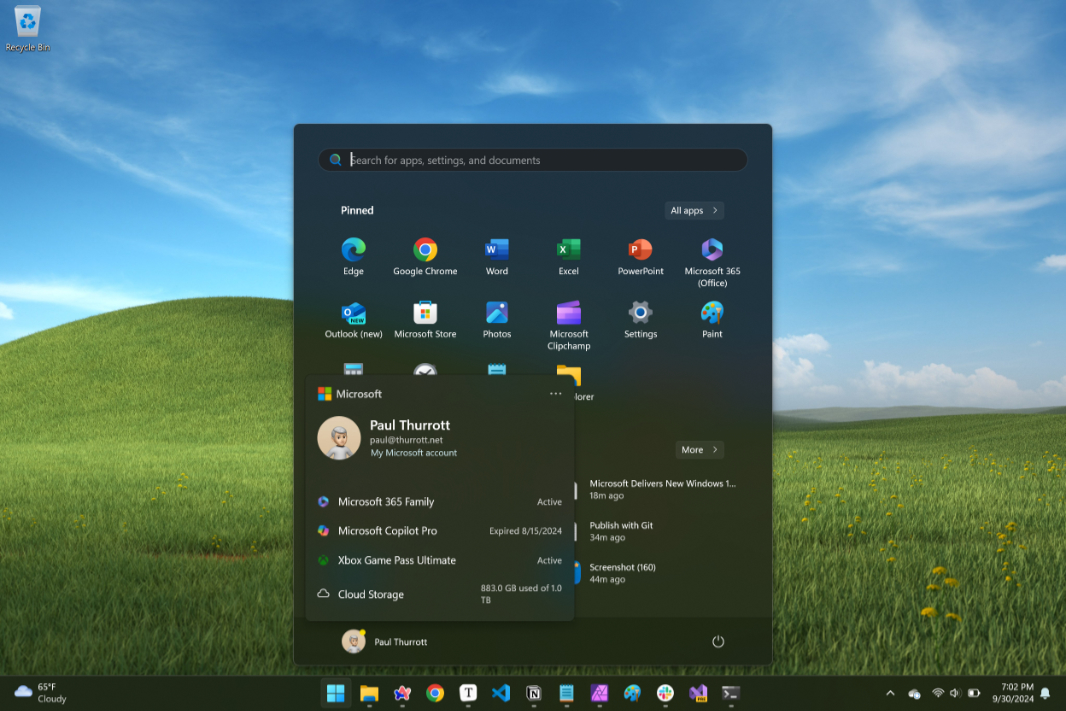
Task: Click the Power button icon
Action: coord(717,642)
